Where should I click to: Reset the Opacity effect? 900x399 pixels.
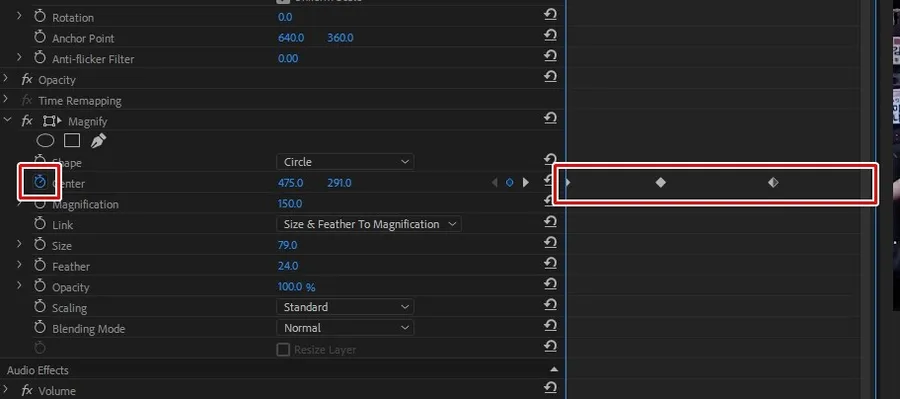(550, 76)
